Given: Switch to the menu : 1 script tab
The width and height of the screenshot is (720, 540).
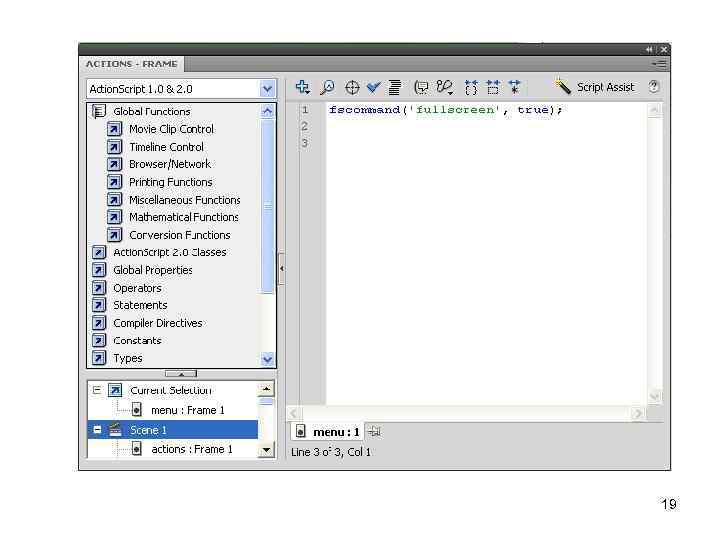Looking at the screenshot, I should (x=328, y=432).
